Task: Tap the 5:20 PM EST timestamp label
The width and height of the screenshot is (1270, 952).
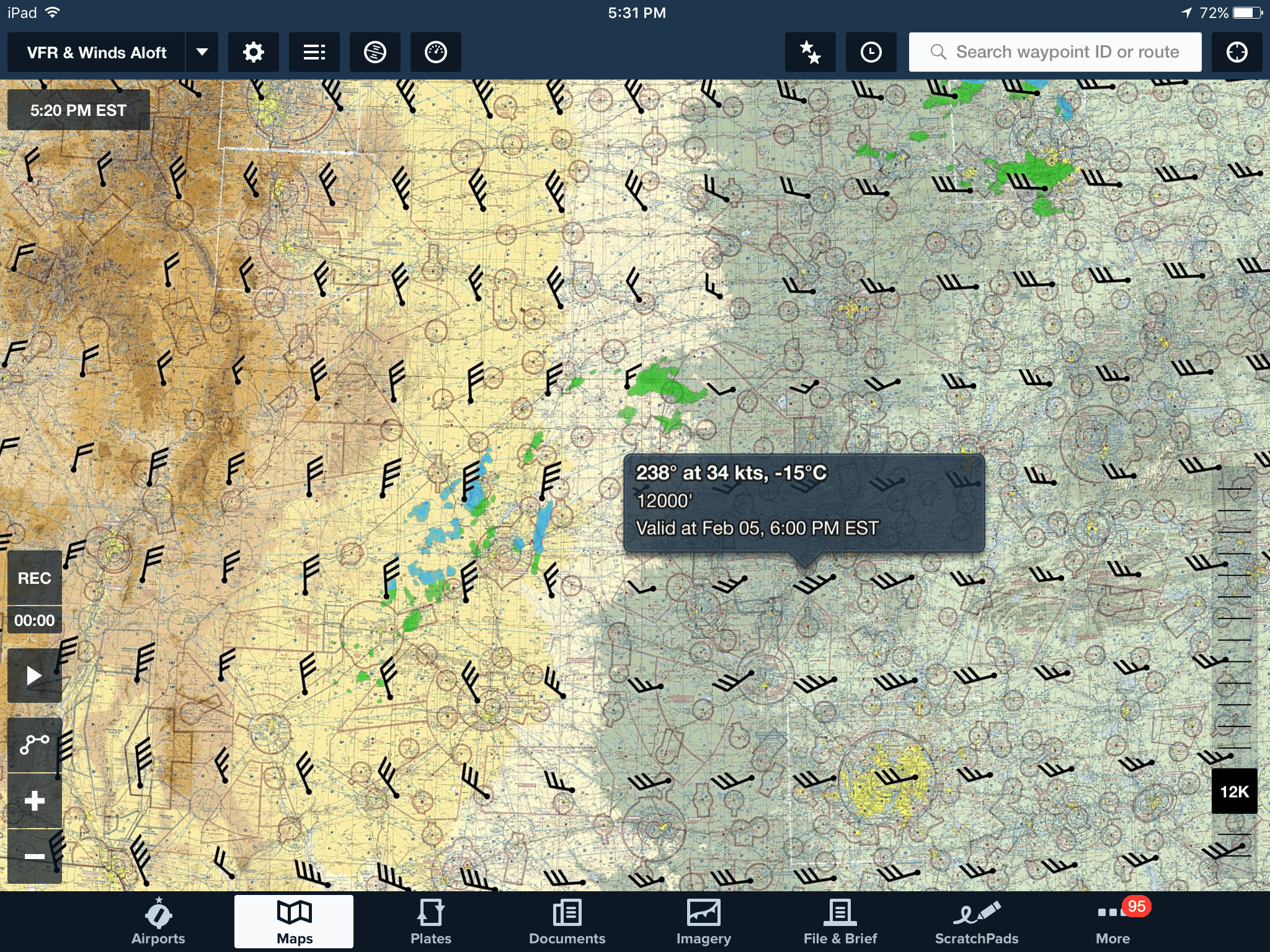Action: 79,110
